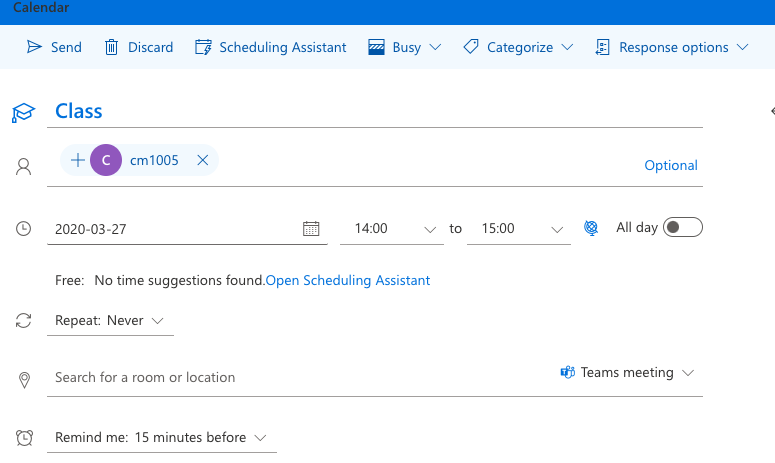775x463 pixels.
Task: Open the Categorize dropdown
Action: 518,47
